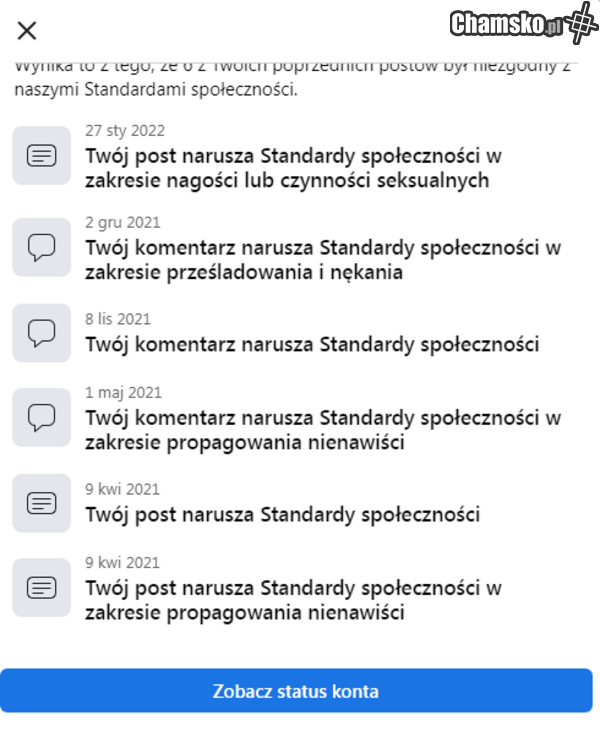Click the 'naszymi Standardami społeczności' text line
Screen dimensions: 600x737
click(155, 90)
